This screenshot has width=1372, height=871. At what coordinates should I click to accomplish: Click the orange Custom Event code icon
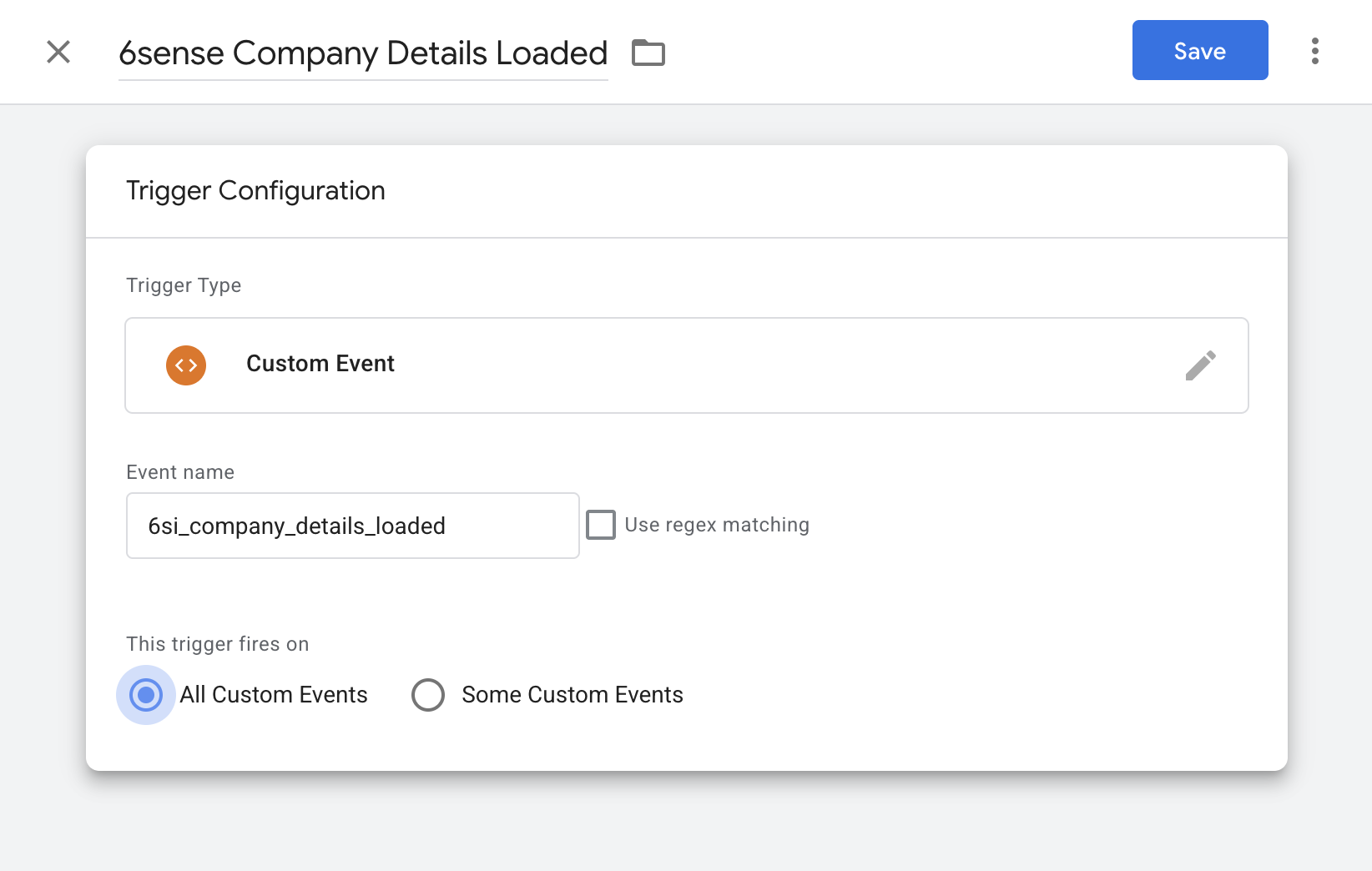coord(186,365)
